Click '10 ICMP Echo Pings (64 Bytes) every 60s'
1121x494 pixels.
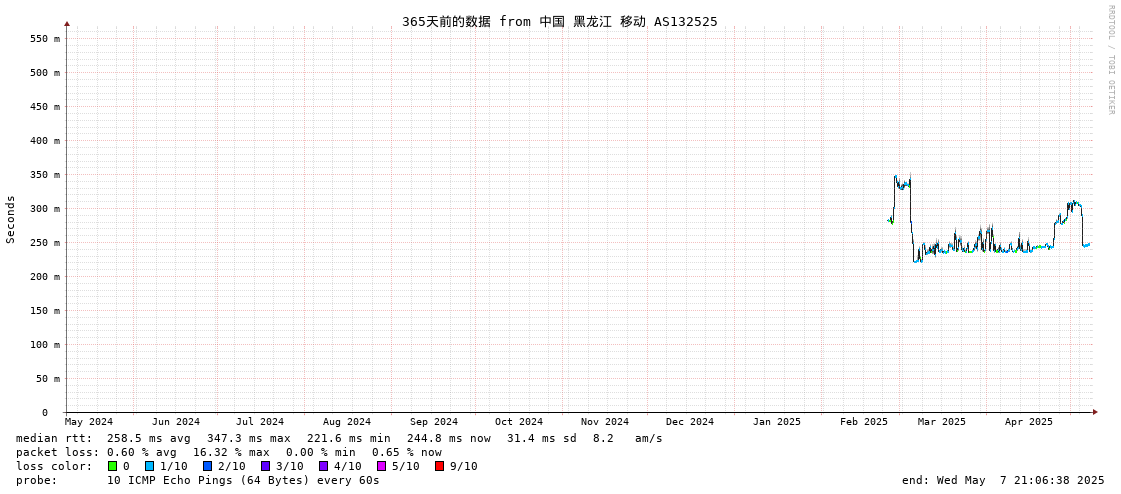[243, 480]
